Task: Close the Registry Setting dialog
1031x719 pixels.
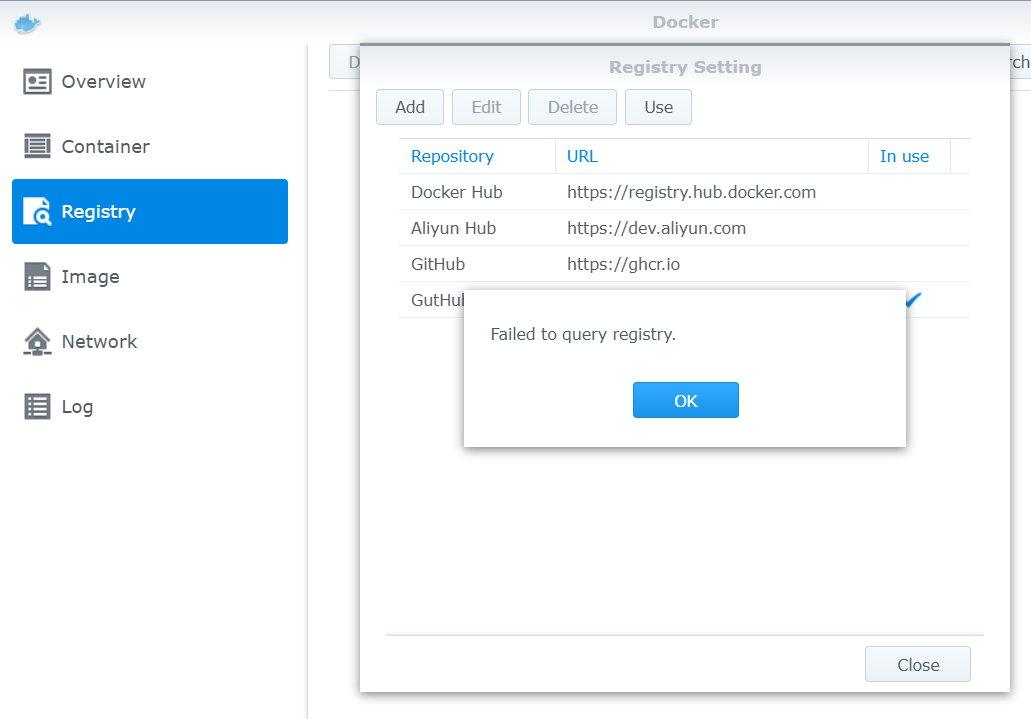Action: click(917, 665)
